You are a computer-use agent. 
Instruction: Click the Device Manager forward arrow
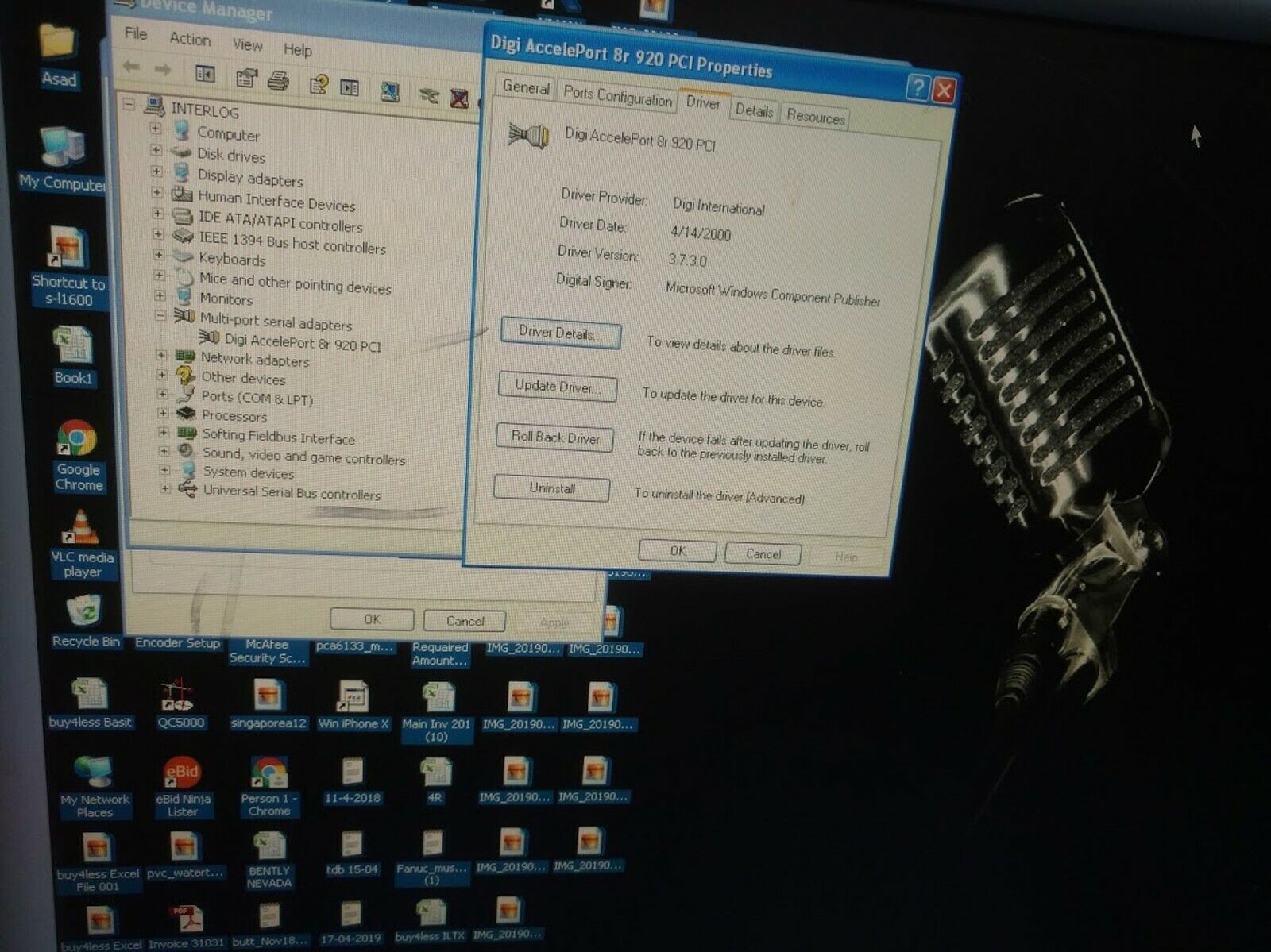163,70
